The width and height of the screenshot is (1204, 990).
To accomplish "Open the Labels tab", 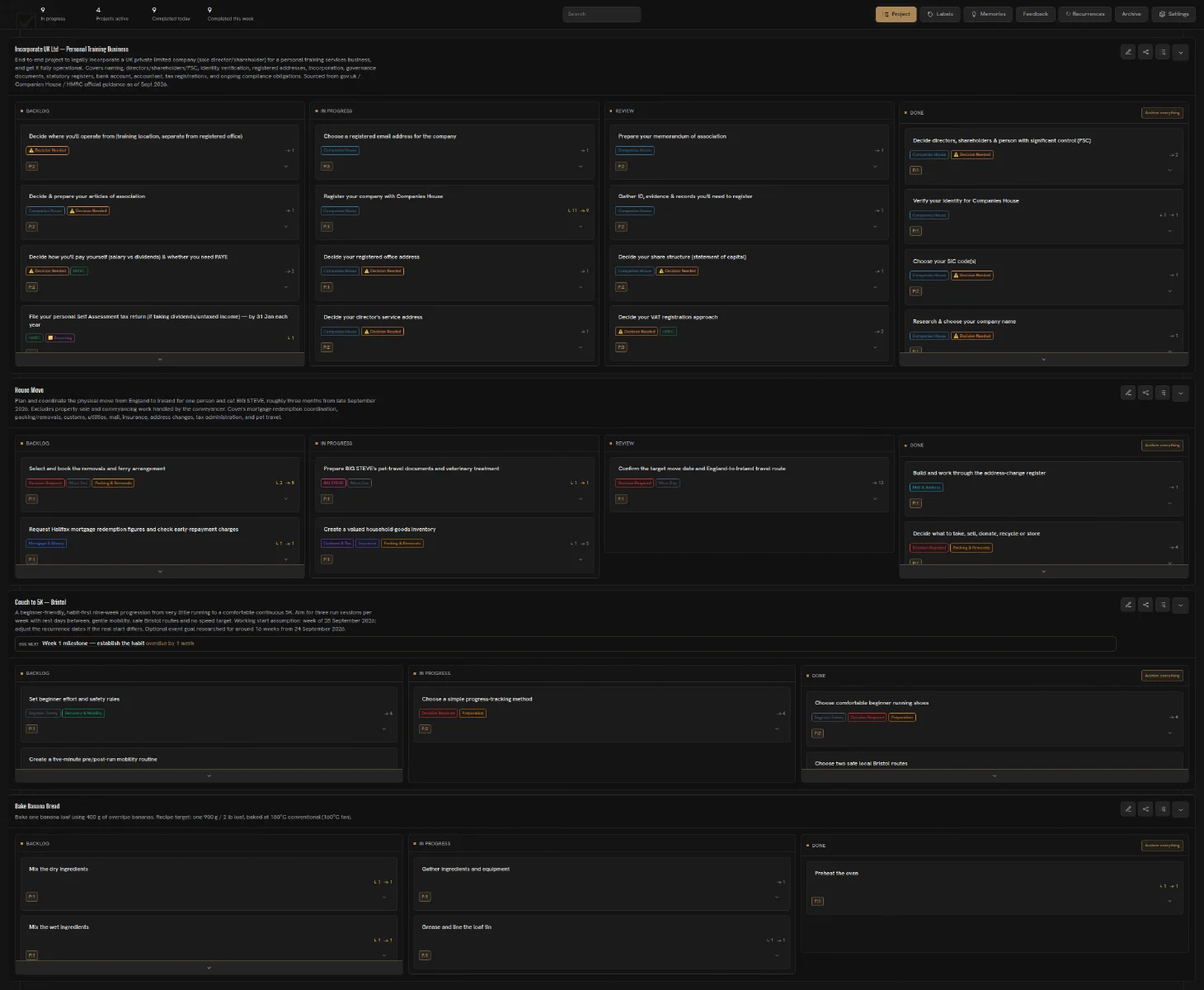I will 940,14.
